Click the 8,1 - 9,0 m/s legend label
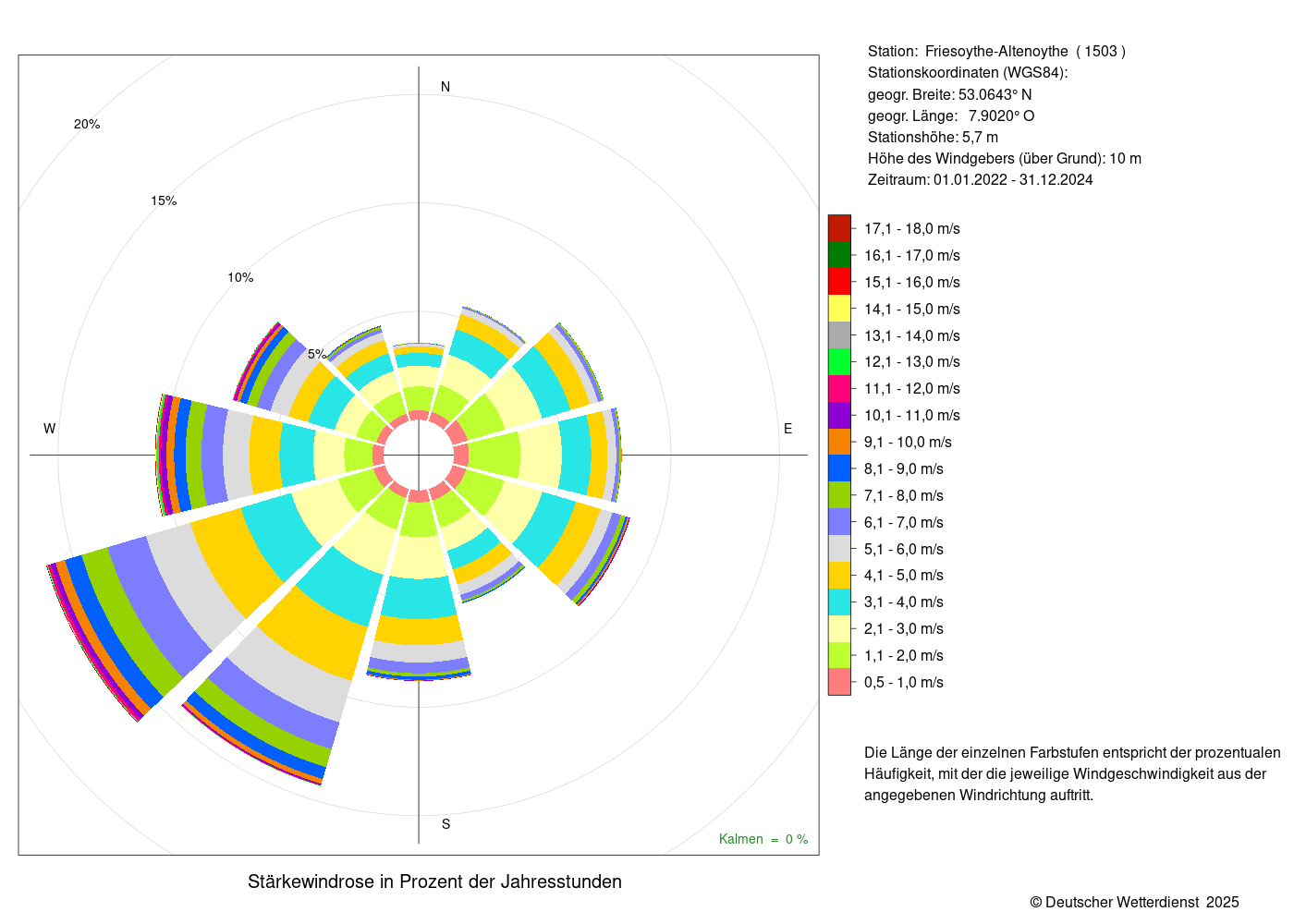Image resolution: width=1294 pixels, height=924 pixels. tap(904, 468)
